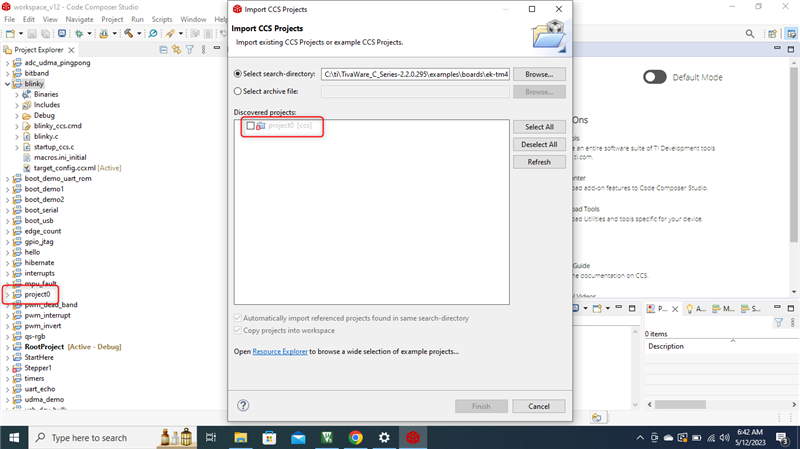Toggle the Default Mode switch
Screen dimensions: 800x449
pyautogui.click(x=655, y=77)
